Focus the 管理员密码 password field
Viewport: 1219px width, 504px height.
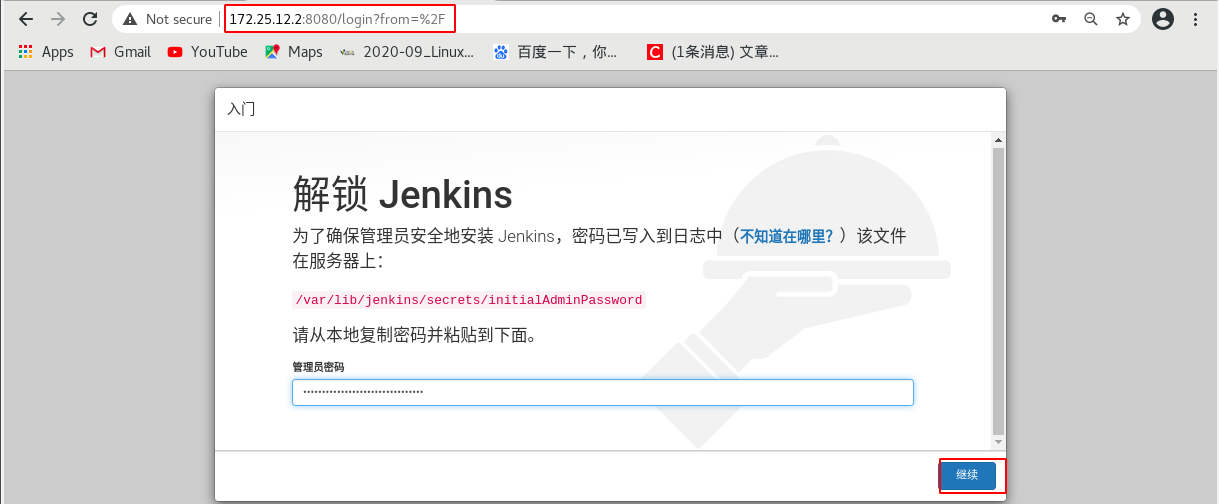[x=603, y=392]
